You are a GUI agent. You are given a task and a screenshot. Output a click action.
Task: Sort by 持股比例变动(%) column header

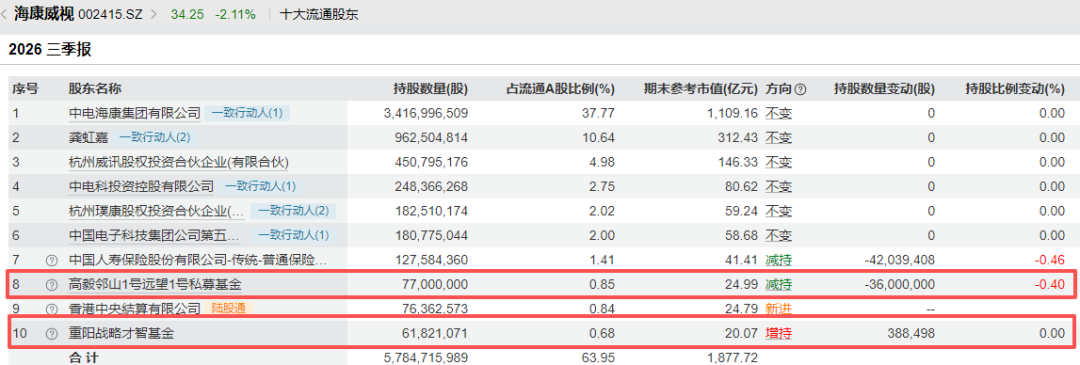click(1015, 89)
